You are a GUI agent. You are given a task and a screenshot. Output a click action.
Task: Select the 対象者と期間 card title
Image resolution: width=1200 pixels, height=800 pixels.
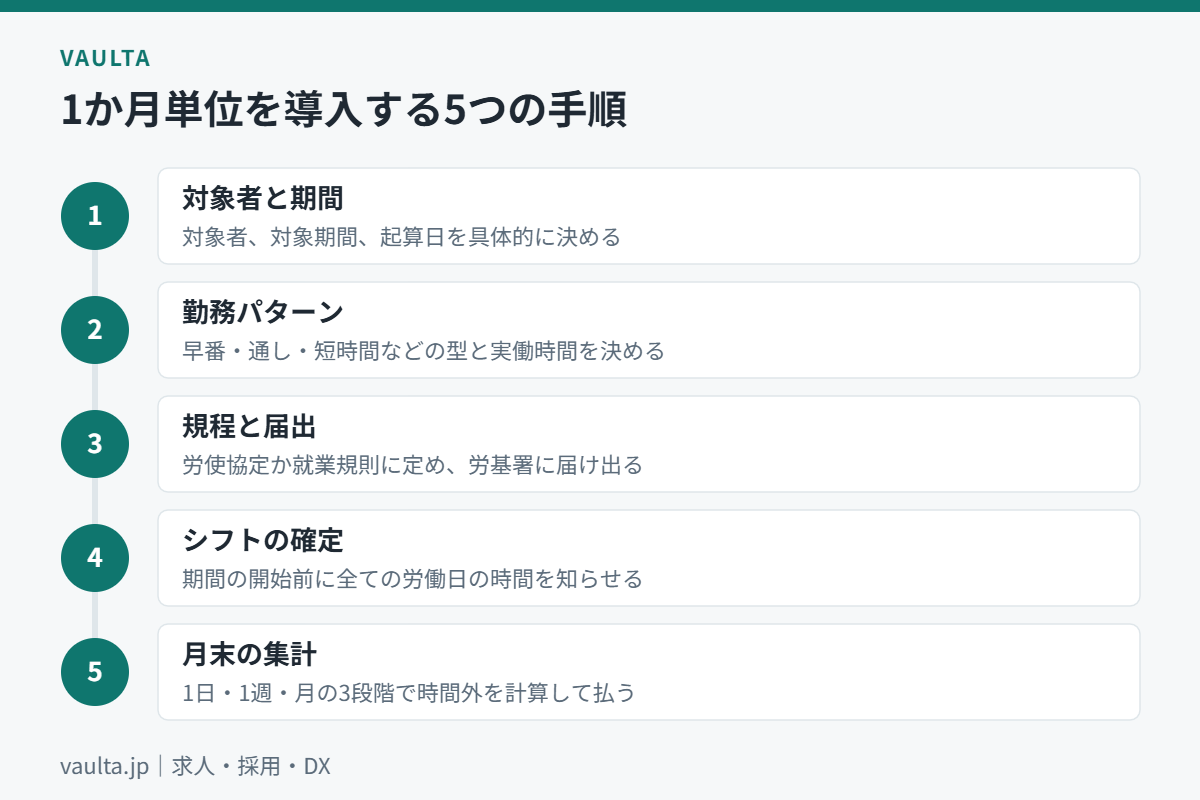[x=263, y=198]
